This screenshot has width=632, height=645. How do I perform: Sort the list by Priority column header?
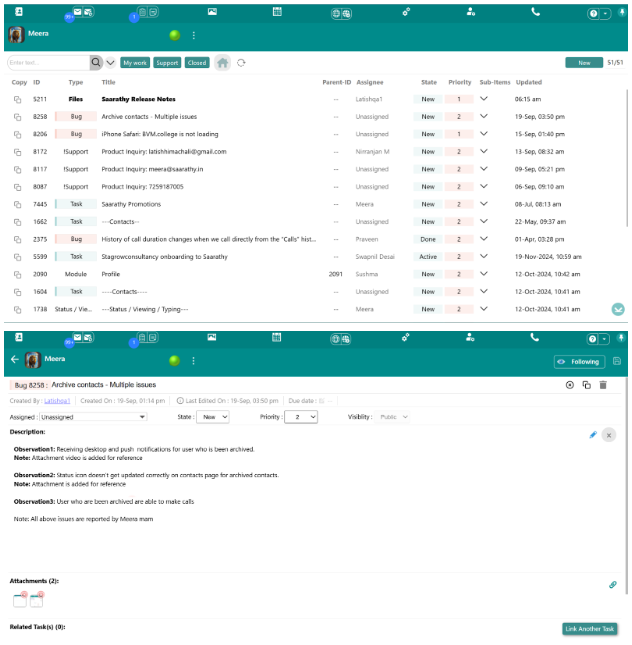(459, 82)
